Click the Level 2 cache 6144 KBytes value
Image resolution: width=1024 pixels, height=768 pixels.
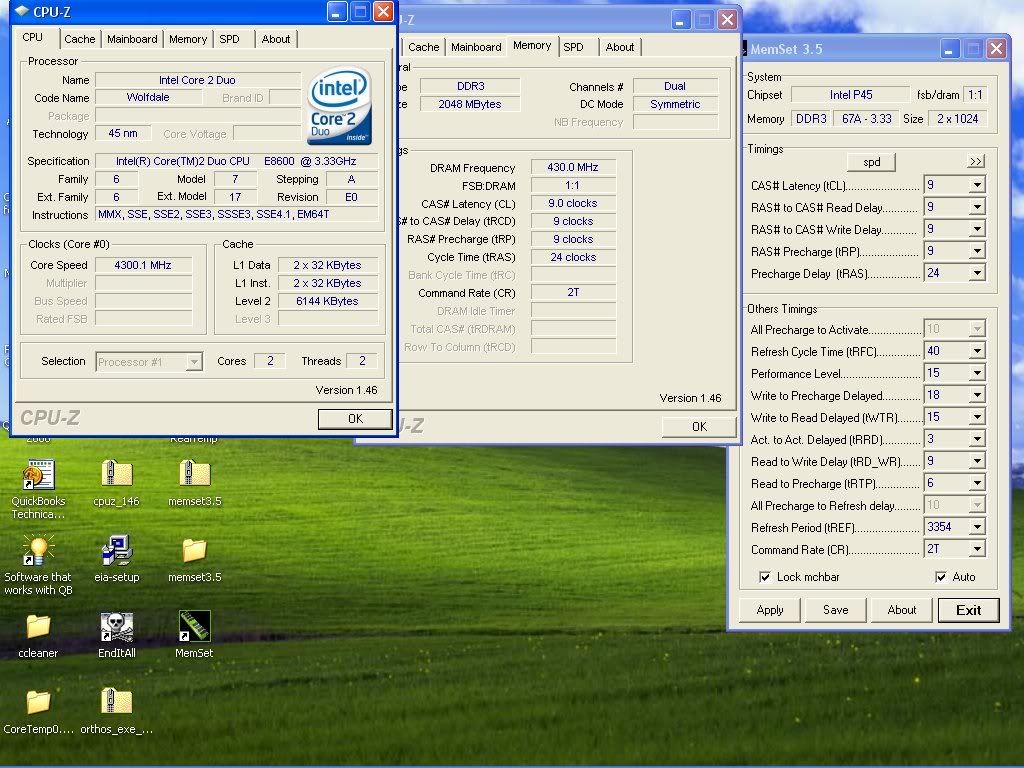[327, 301]
